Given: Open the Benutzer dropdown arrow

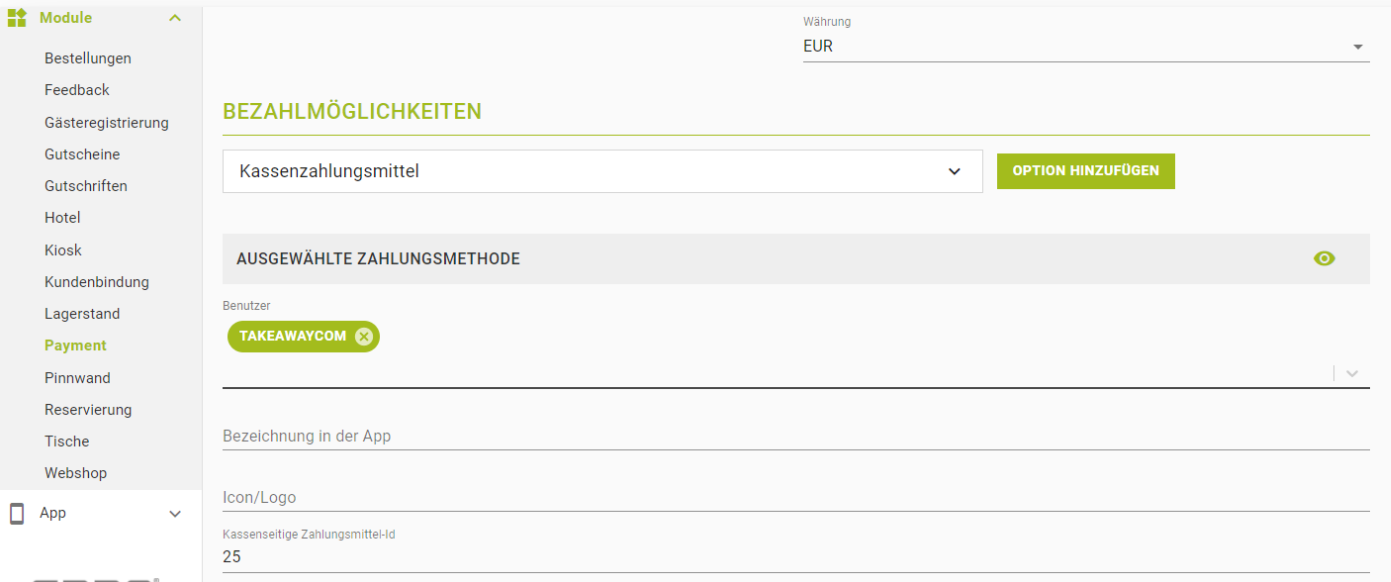Looking at the screenshot, I should coord(1352,373).
